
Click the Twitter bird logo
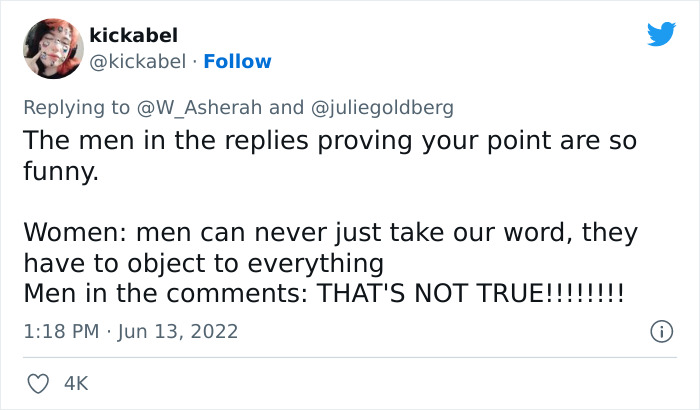(661, 34)
